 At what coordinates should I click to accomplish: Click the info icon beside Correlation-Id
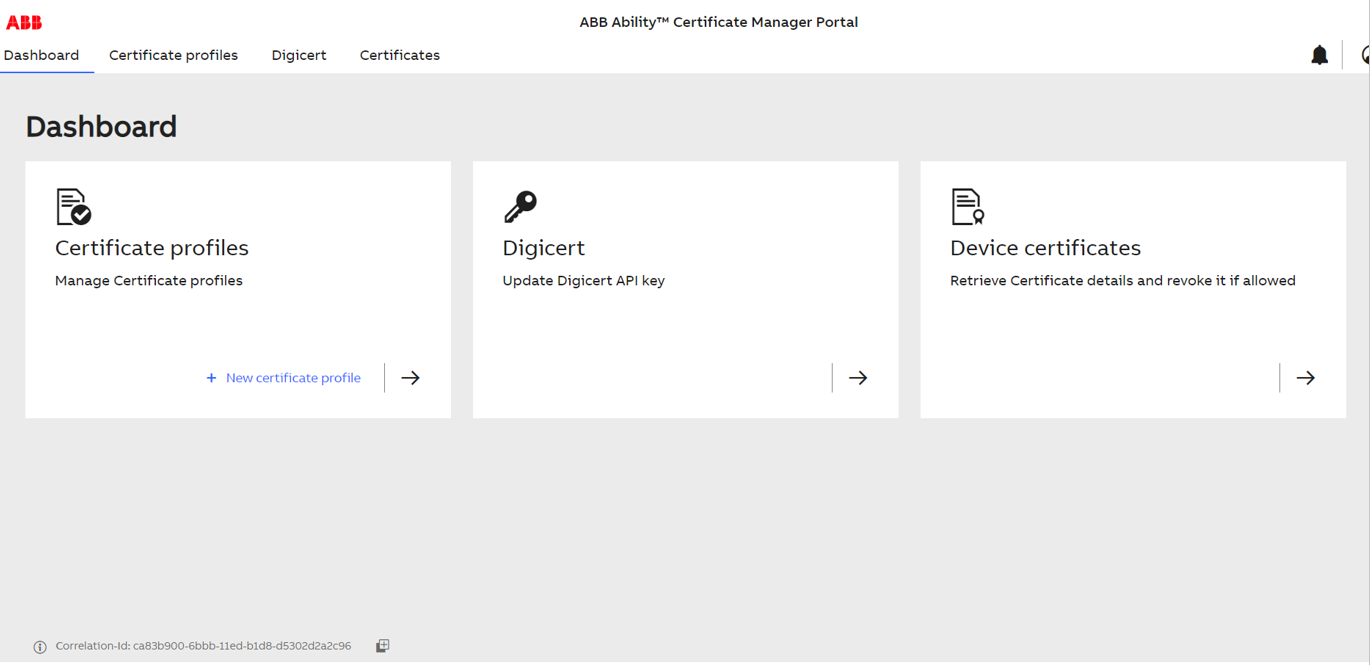(40, 647)
